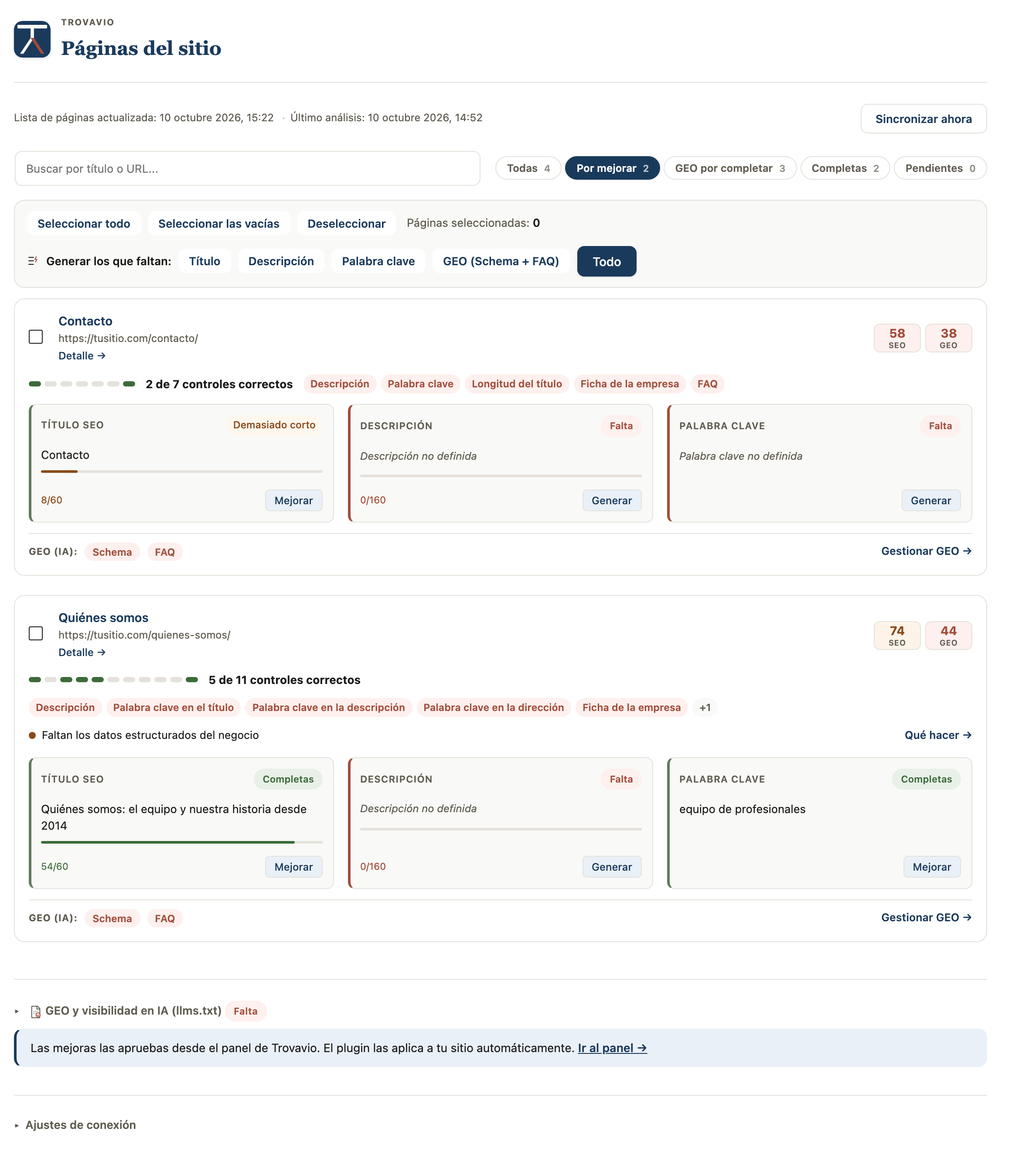Image resolution: width=1029 pixels, height=1176 pixels.
Task: Click the generate-missing list icon
Action: [x=33, y=261]
